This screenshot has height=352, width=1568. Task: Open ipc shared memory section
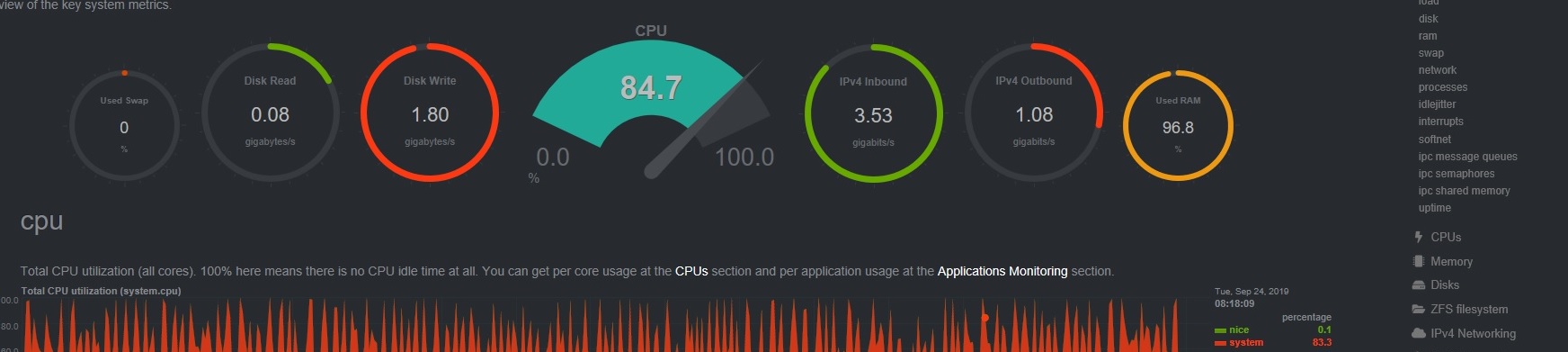[x=1465, y=191]
